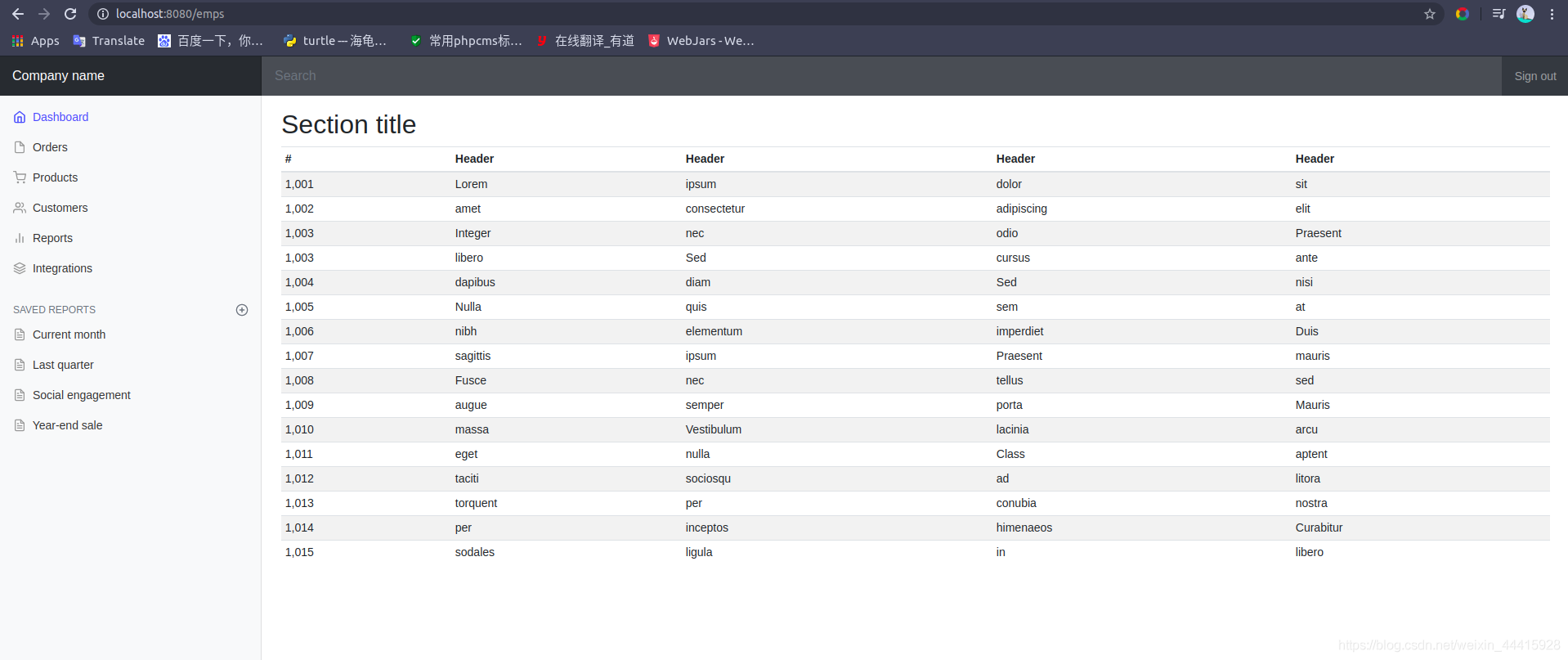Open the Translate bookmark
The image size is (1568, 660).
109,41
